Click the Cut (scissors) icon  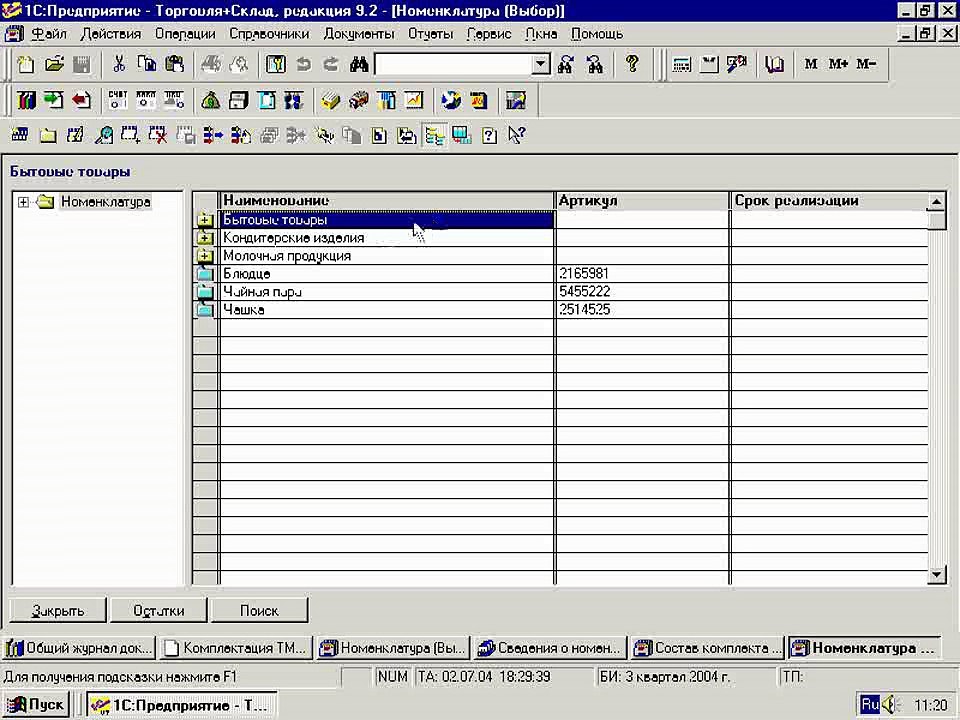point(119,64)
